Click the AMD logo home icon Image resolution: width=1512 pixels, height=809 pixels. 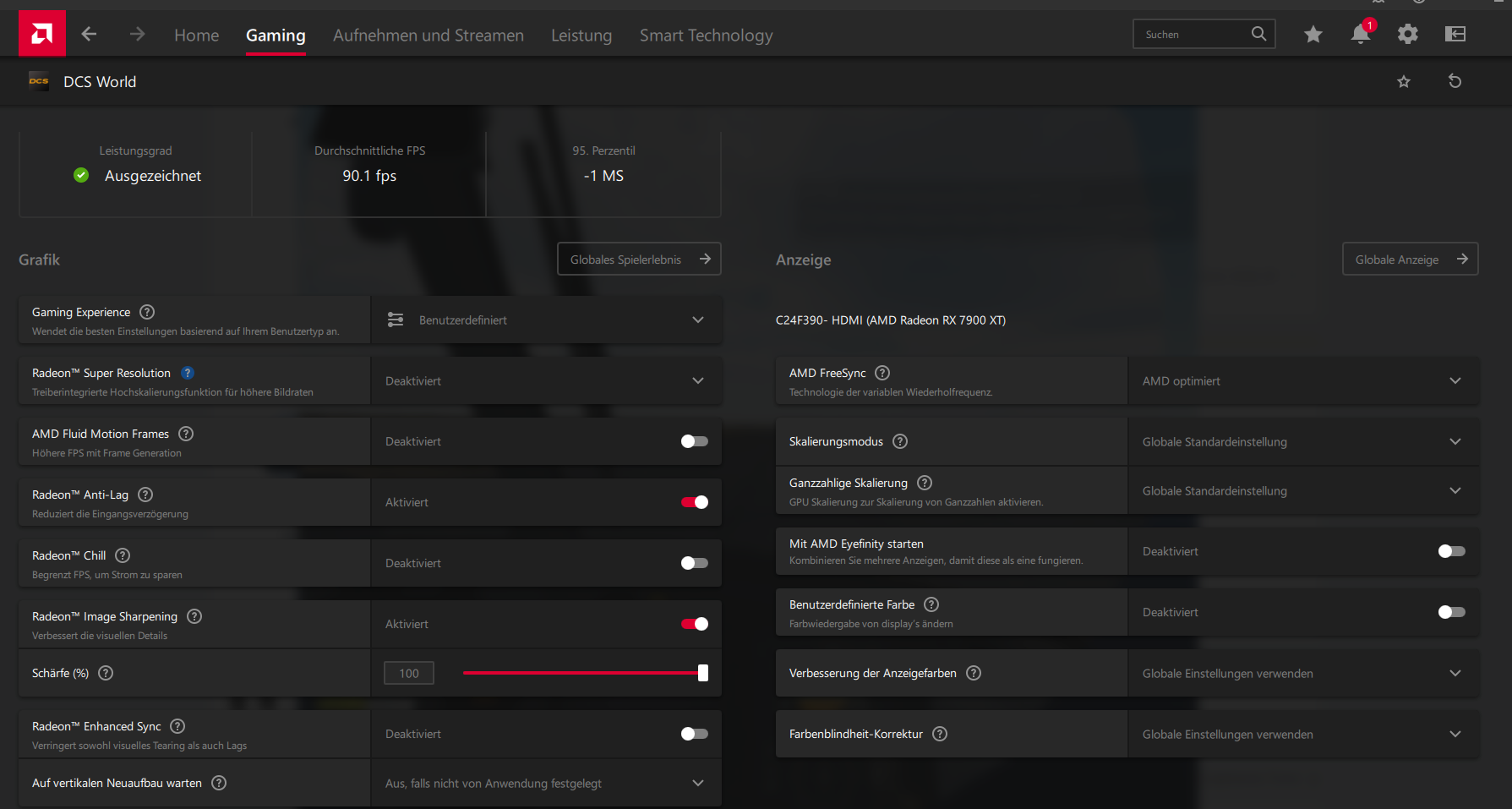pyautogui.click(x=42, y=34)
